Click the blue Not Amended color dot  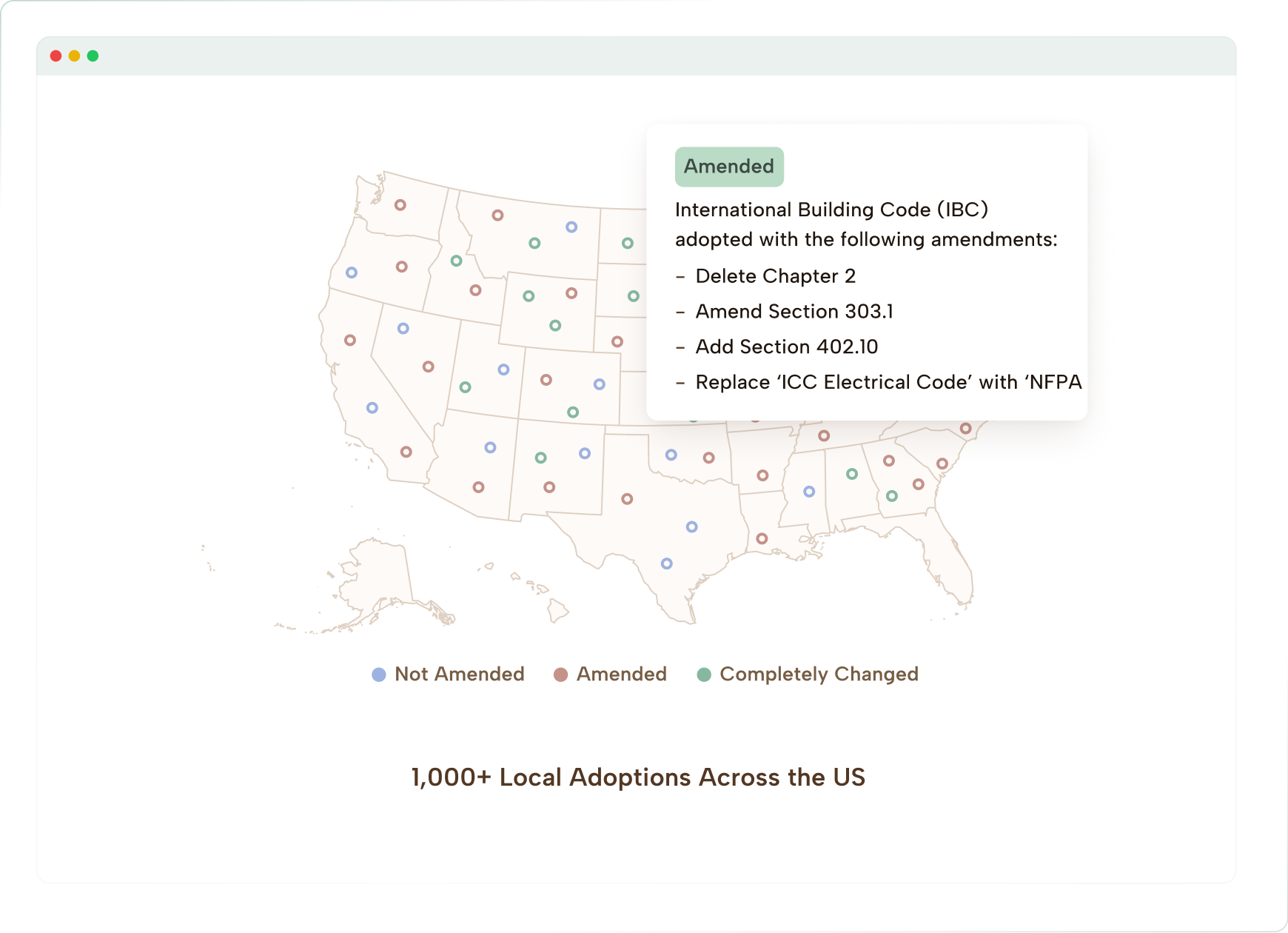(378, 674)
